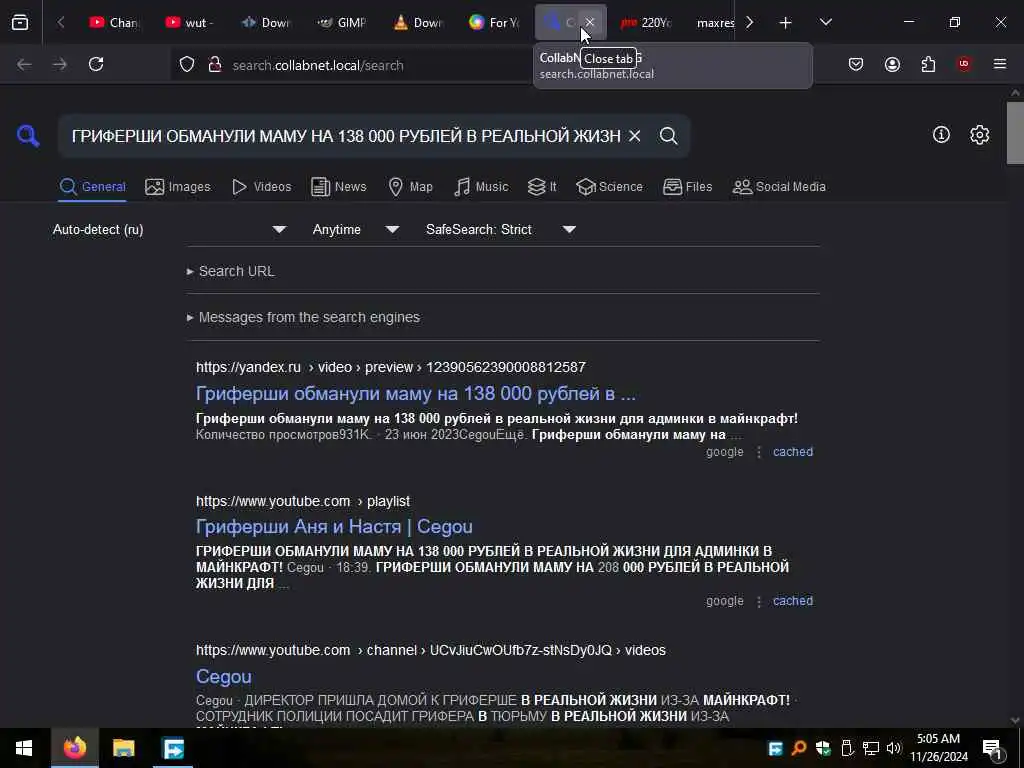
Task: Open the search preferences gear
Action: point(979,135)
